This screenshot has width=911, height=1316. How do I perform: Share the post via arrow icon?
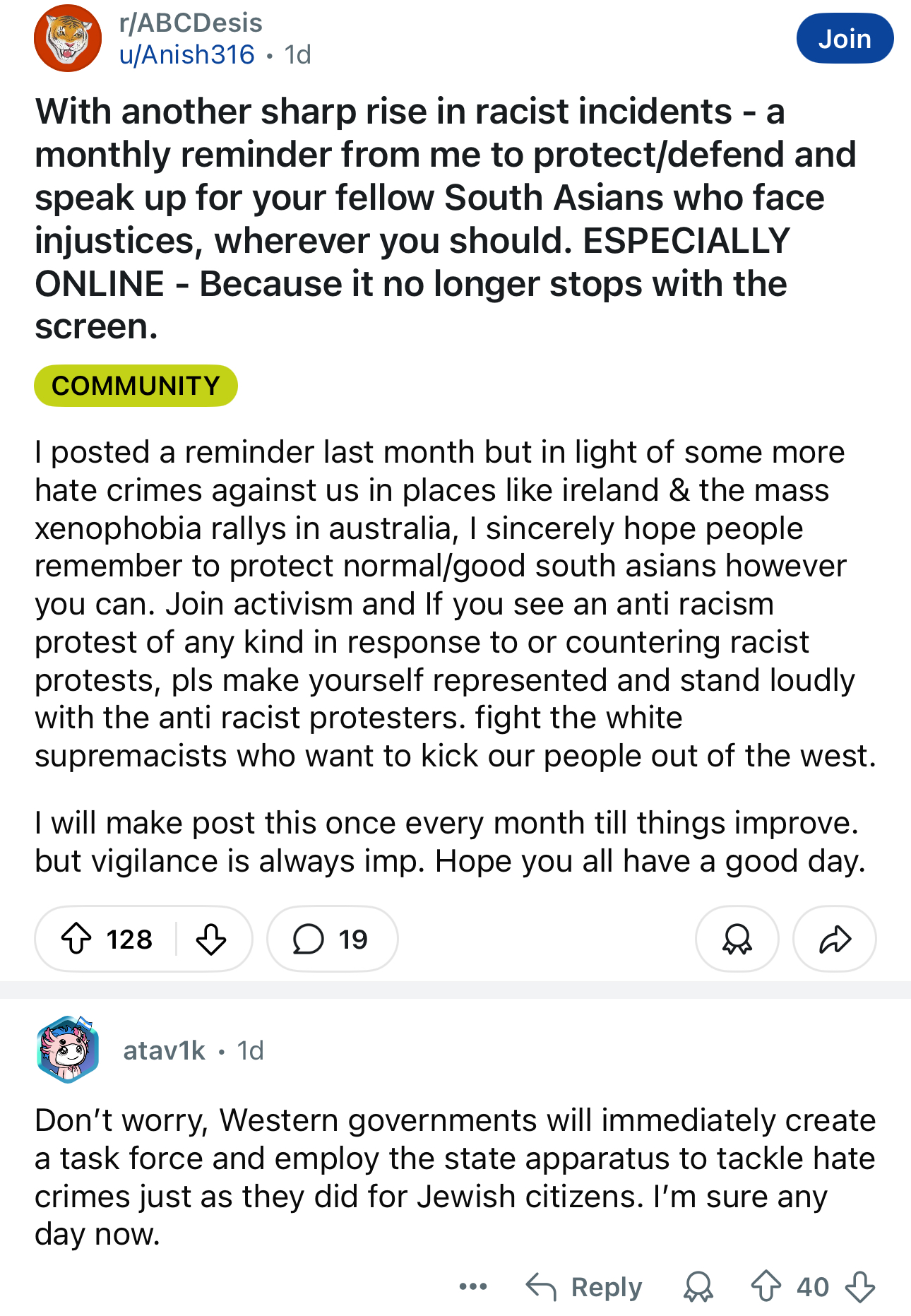(x=835, y=939)
